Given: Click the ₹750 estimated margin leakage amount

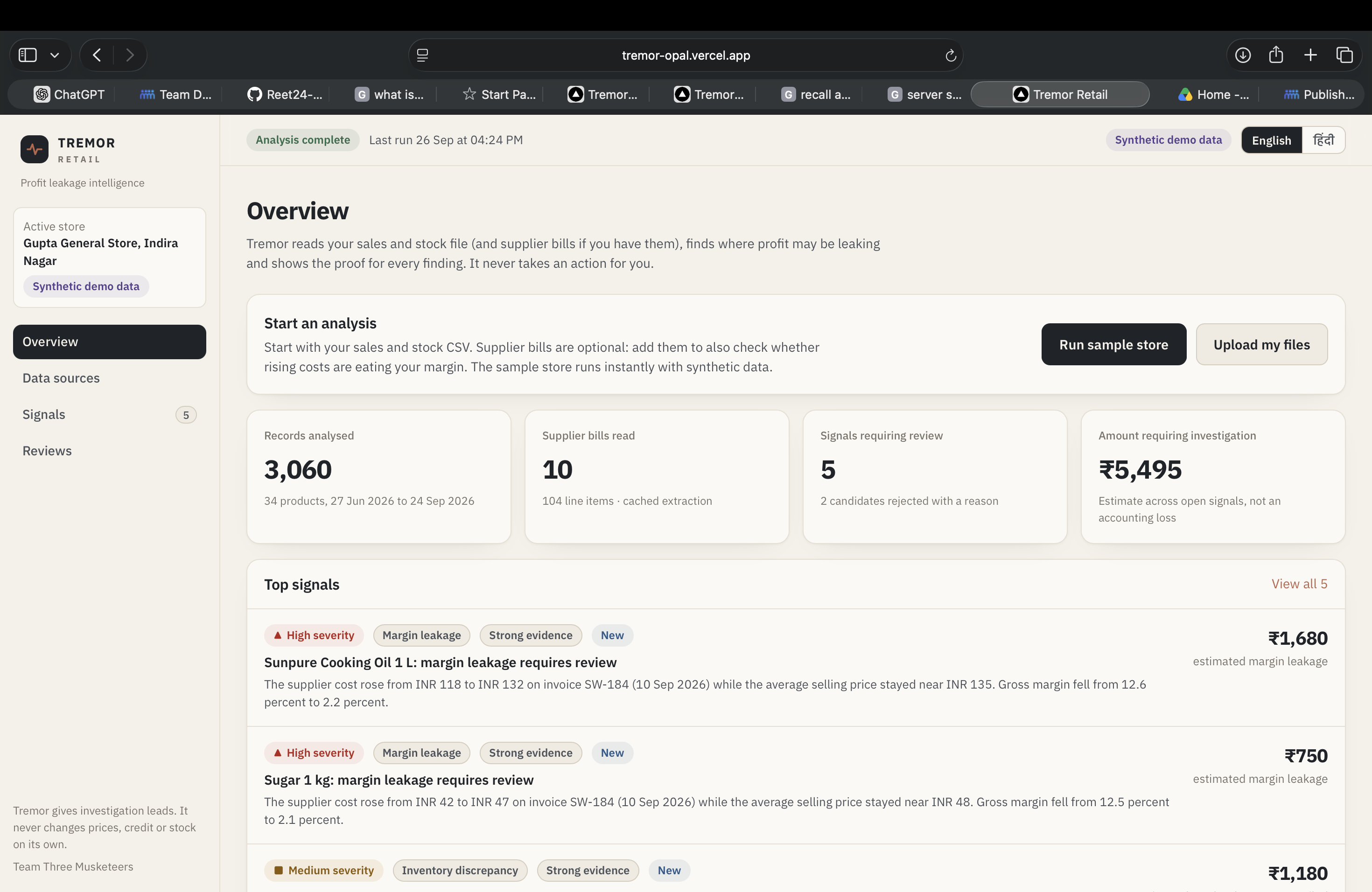Looking at the screenshot, I should click(1306, 756).
